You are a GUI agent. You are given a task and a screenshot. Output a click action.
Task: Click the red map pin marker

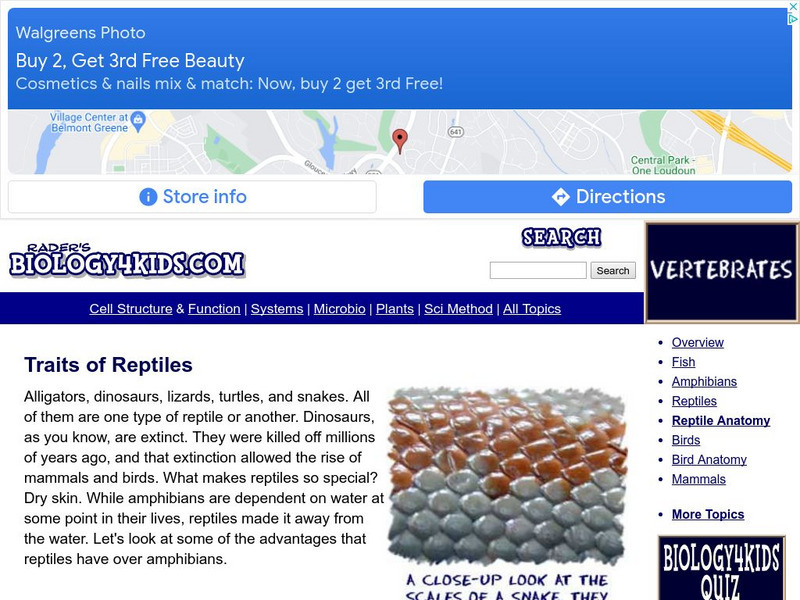coord(399,141)
